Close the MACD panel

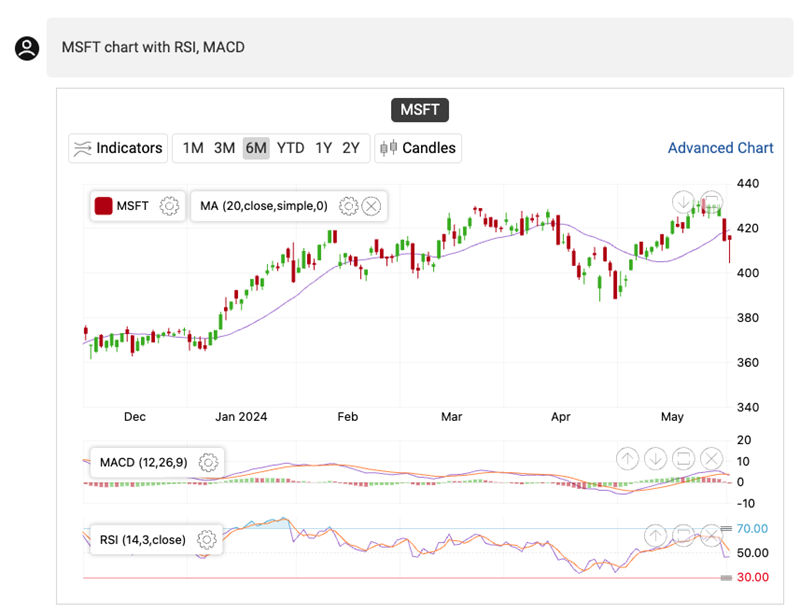pyautogui.click(x=711, y=459)
